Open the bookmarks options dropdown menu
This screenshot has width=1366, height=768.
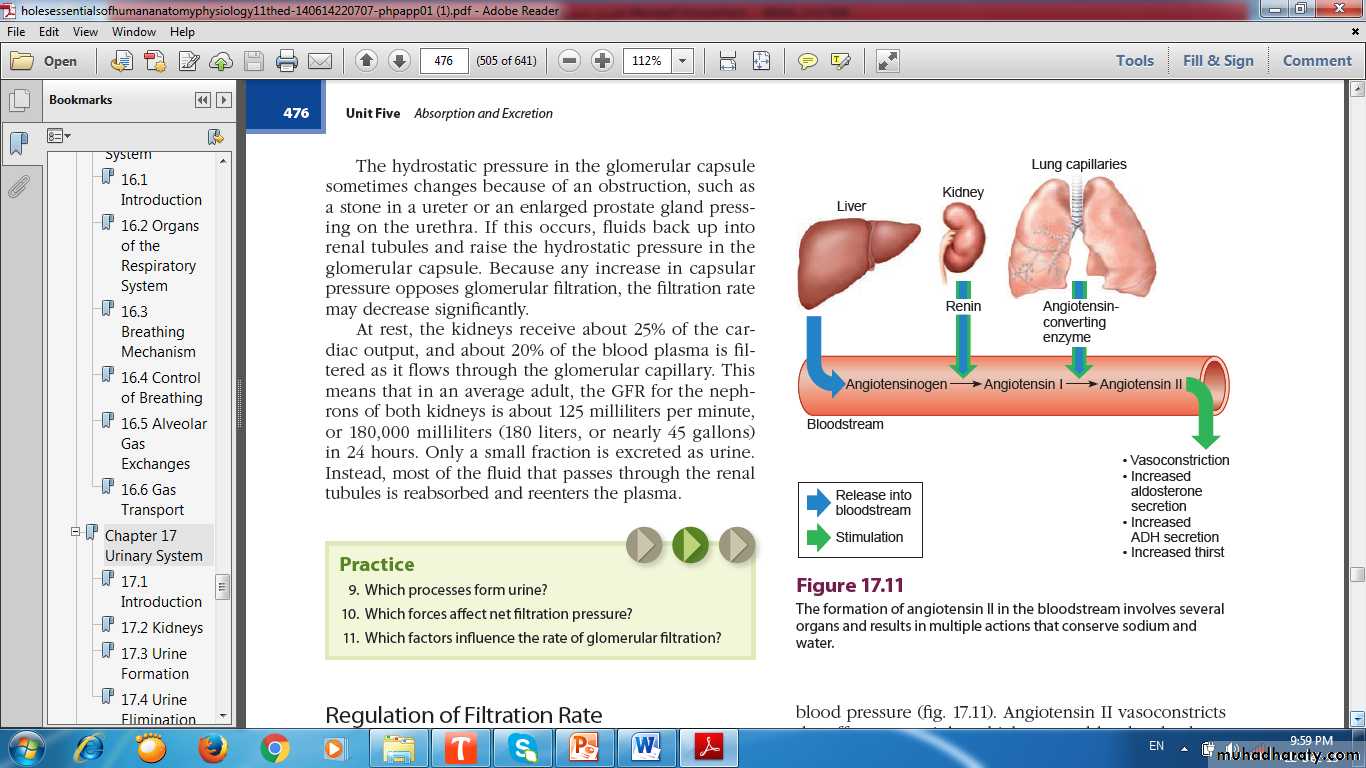tap(59, 136)
